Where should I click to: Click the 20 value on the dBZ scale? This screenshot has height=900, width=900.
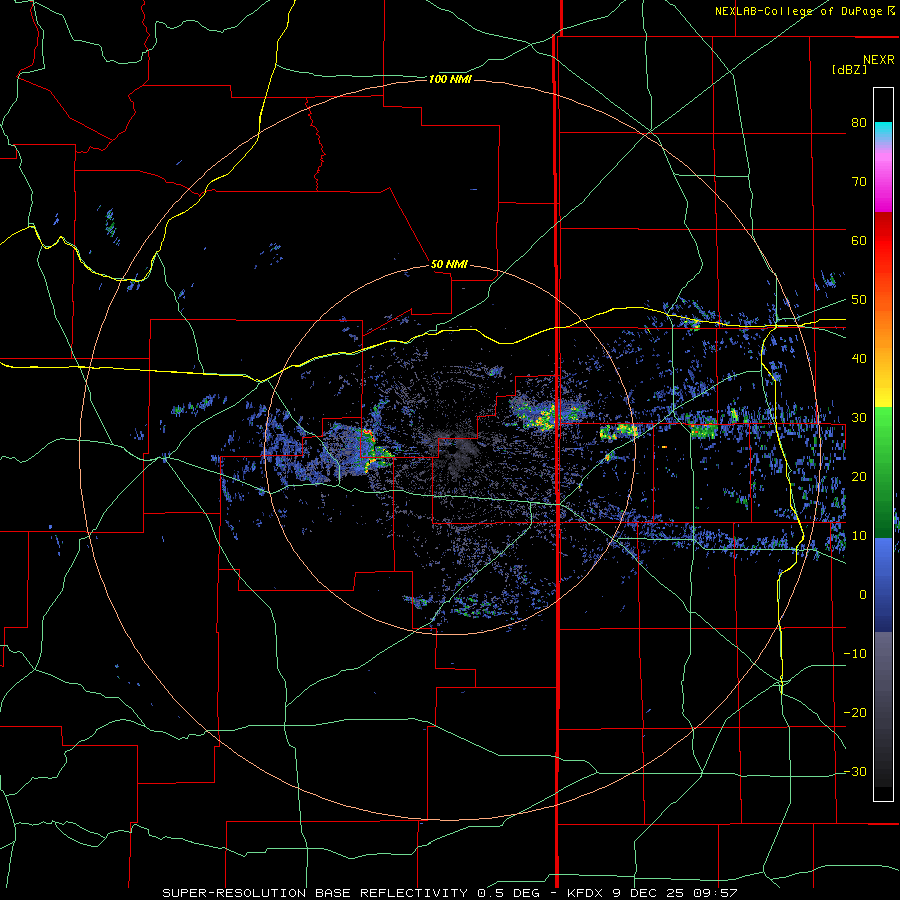pyautogui.click(x=859, y=477)
